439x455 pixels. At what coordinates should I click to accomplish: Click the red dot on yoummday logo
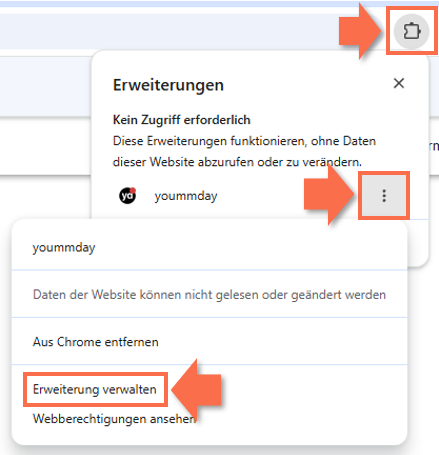coord(133,190)
